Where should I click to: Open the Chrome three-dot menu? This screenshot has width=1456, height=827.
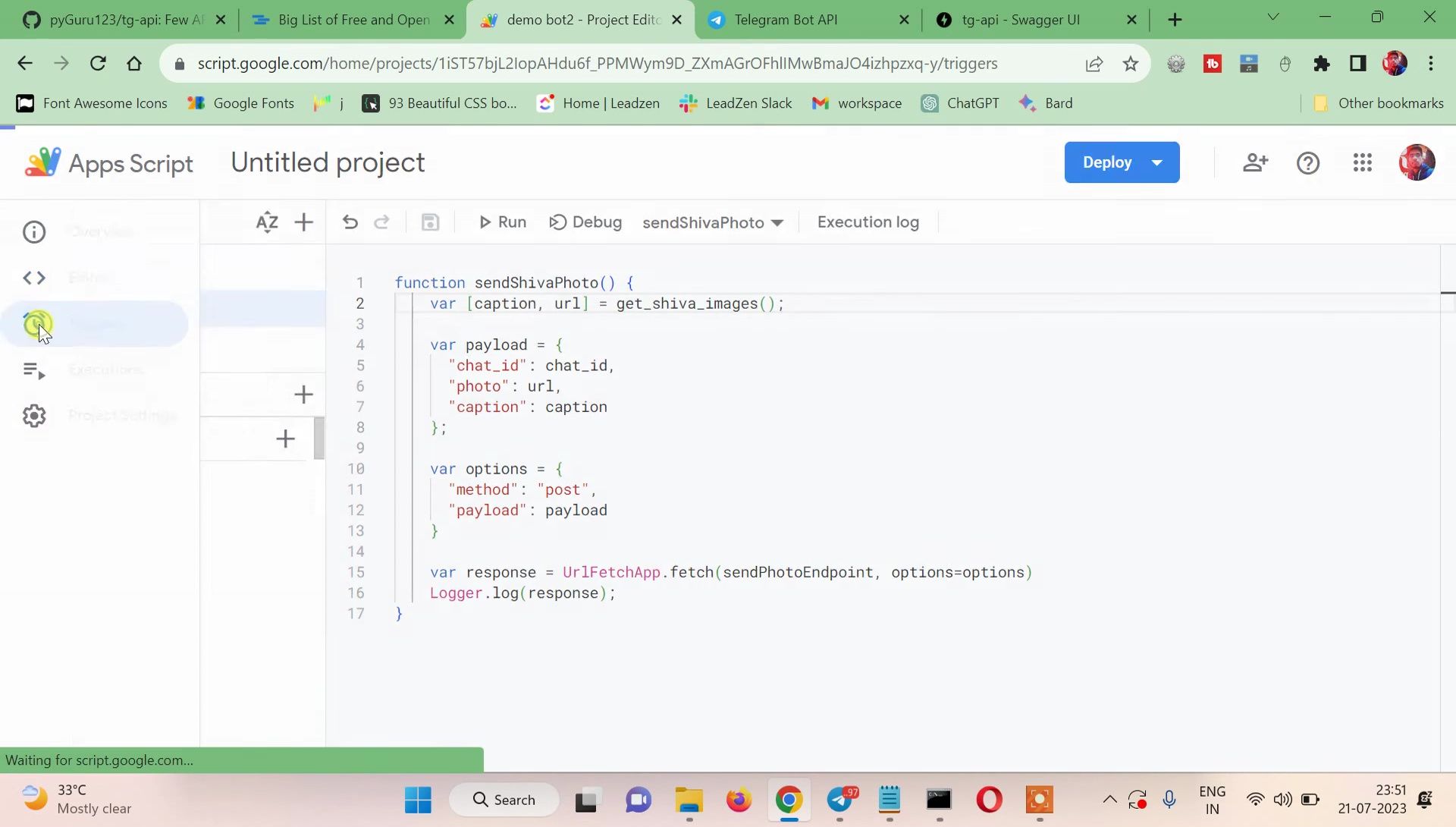click(1431, 64)
